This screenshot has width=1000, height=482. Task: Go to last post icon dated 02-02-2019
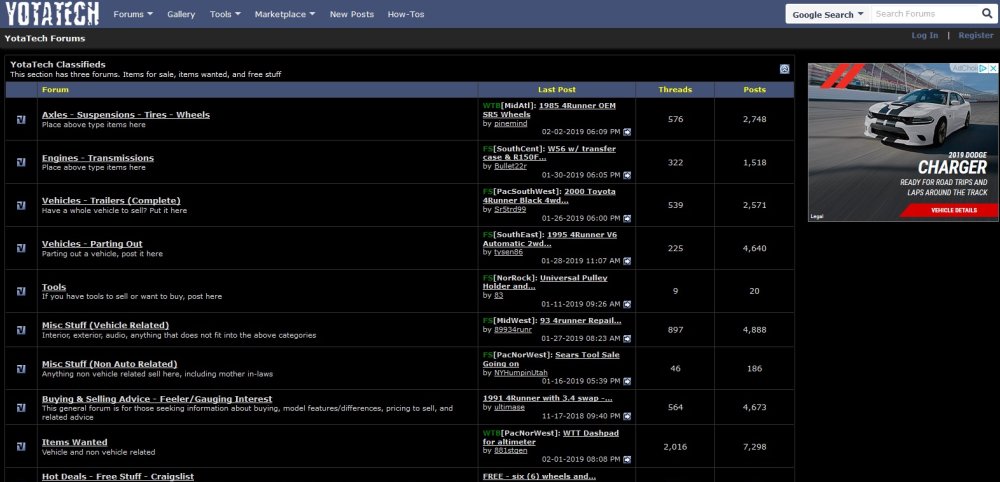click(627, 132)
